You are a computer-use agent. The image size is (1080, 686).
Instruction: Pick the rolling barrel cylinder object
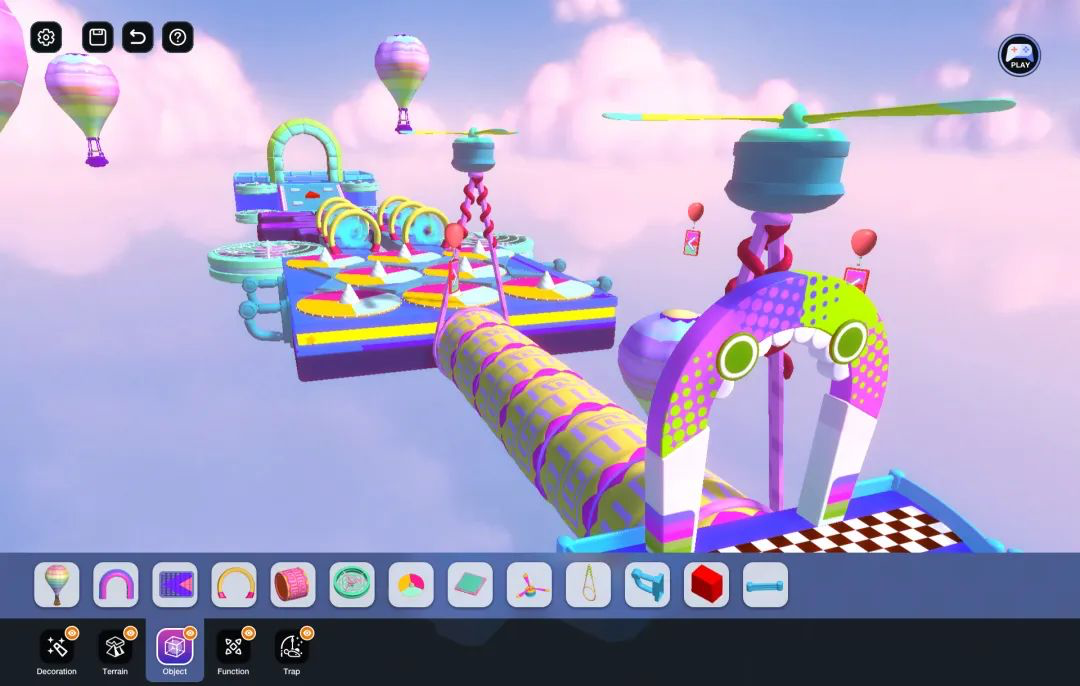[x=293, y=585]
